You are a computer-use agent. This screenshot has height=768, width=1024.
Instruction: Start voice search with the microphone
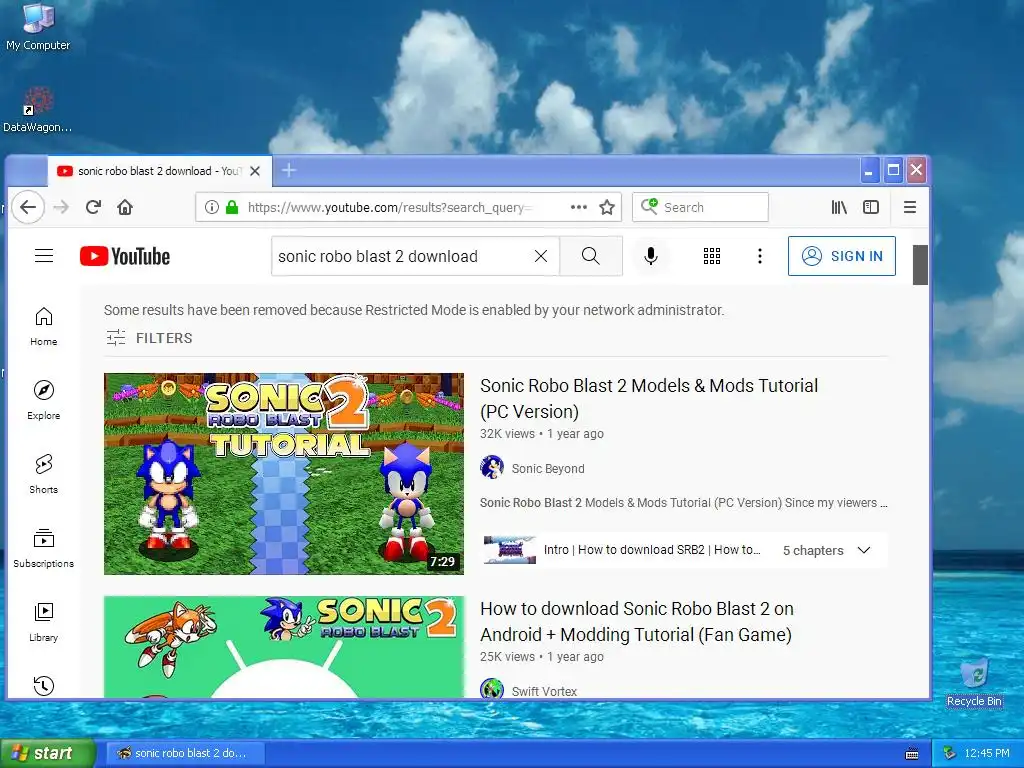point(650,256)
